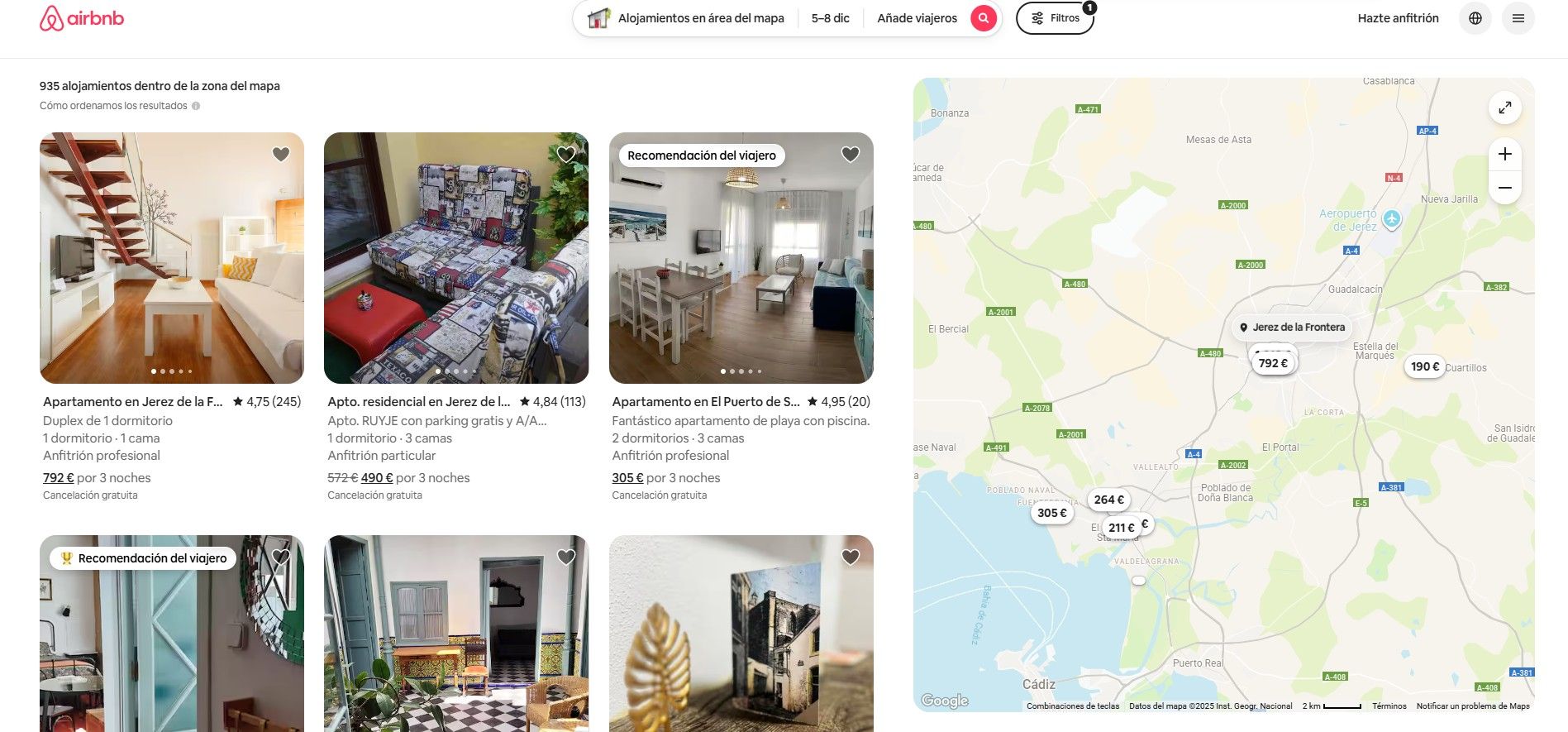Screen dimensions: 1568x732
Task: Open the Filtros panel
Action: pos(1055,18)
